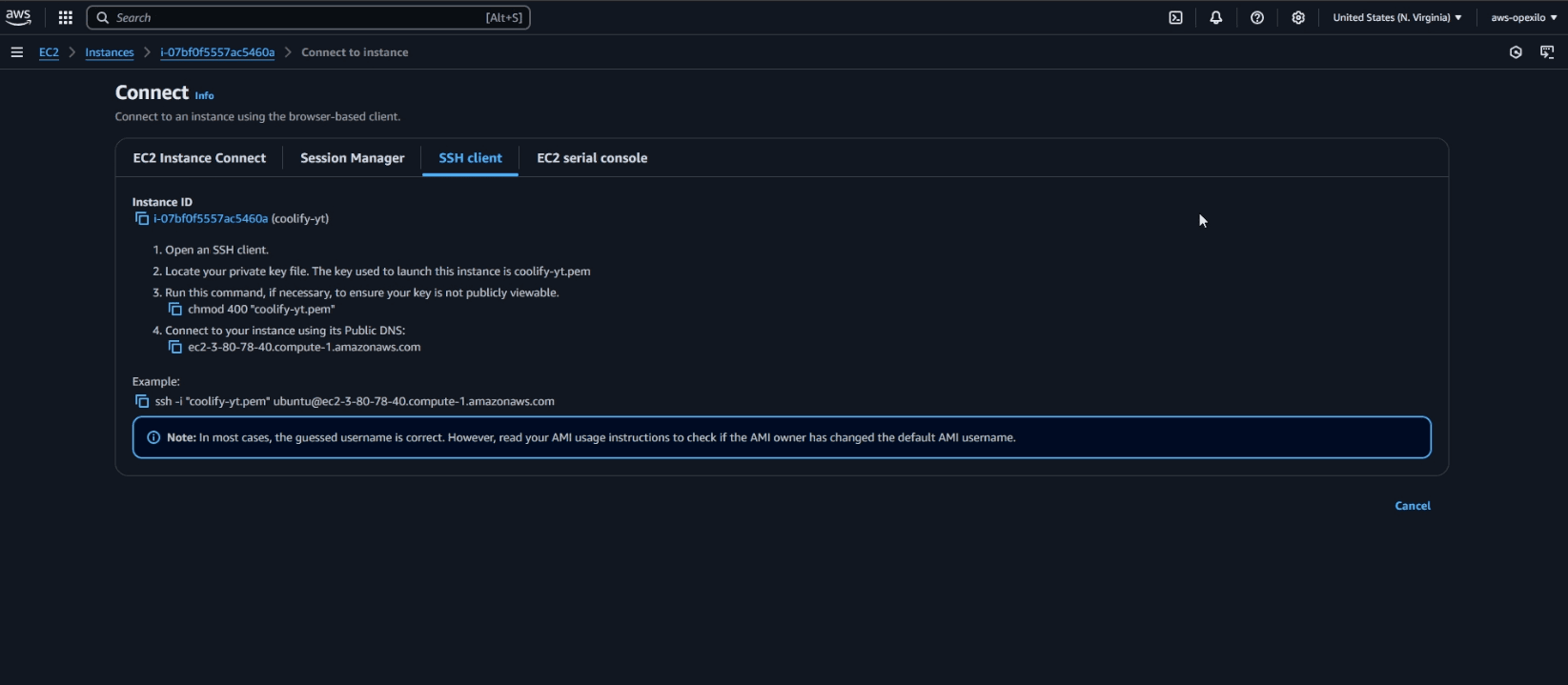Open the instance ID link under Instance ID
Screen dimensions: 1568x685
[x=211, y=218]
